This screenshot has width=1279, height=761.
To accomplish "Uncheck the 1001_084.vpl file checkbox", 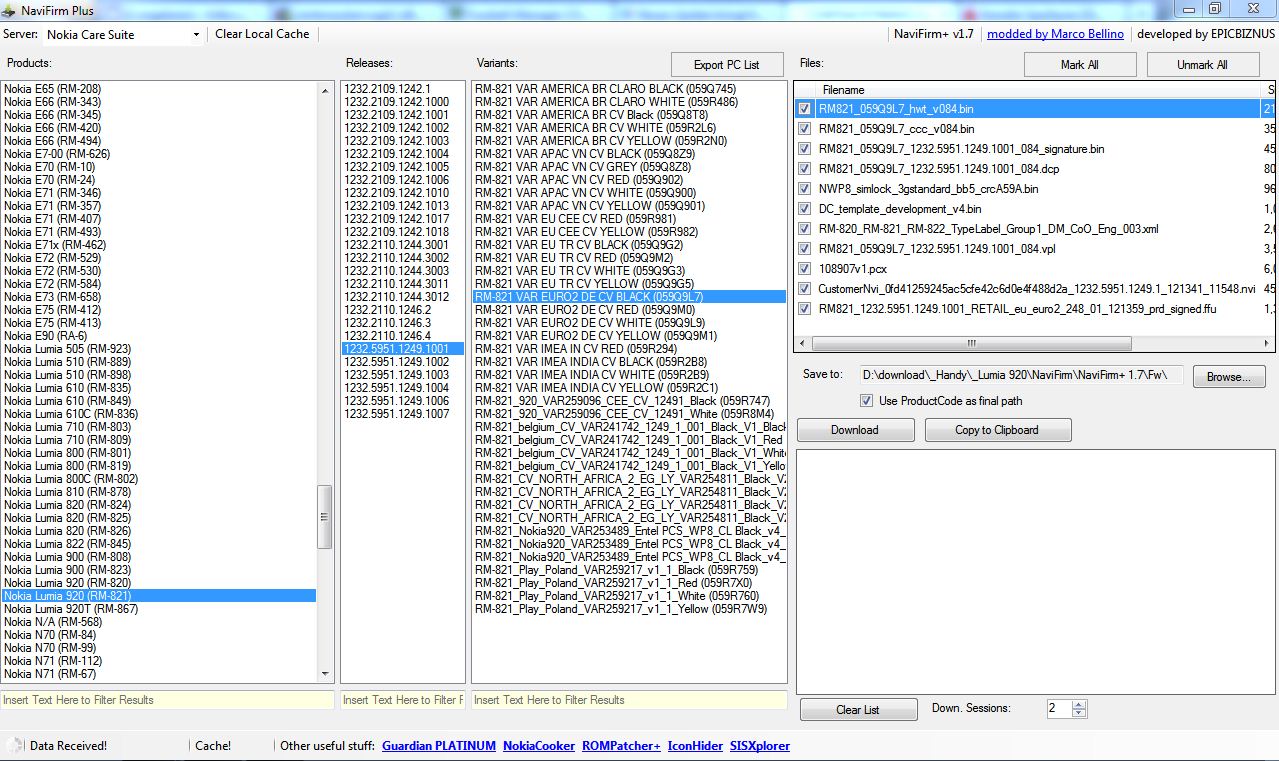I will pyautogui.click(x=805, y=249).
